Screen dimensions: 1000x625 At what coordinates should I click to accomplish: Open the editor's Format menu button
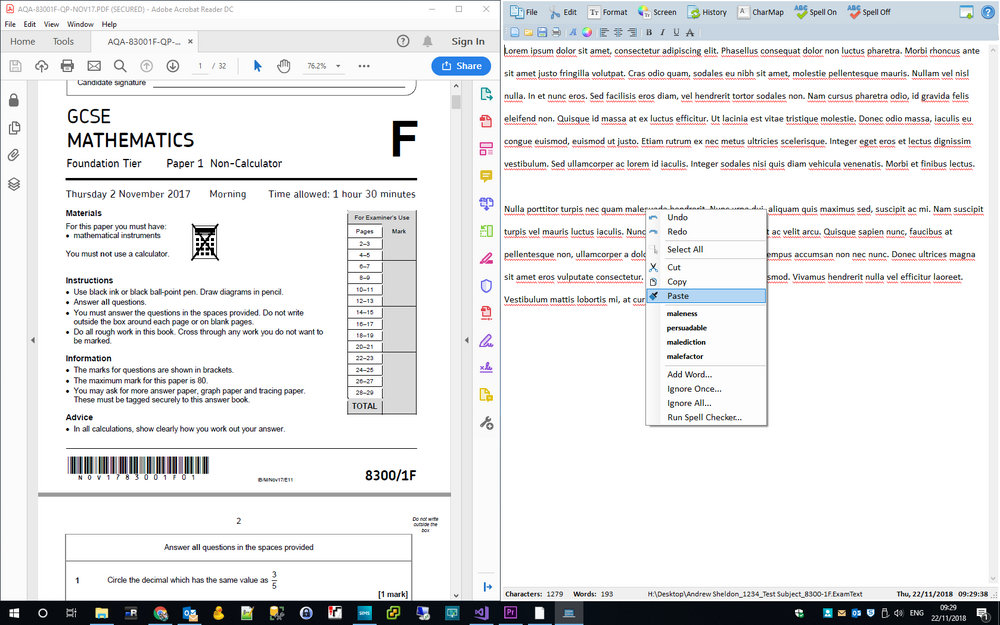pos(607,11)
